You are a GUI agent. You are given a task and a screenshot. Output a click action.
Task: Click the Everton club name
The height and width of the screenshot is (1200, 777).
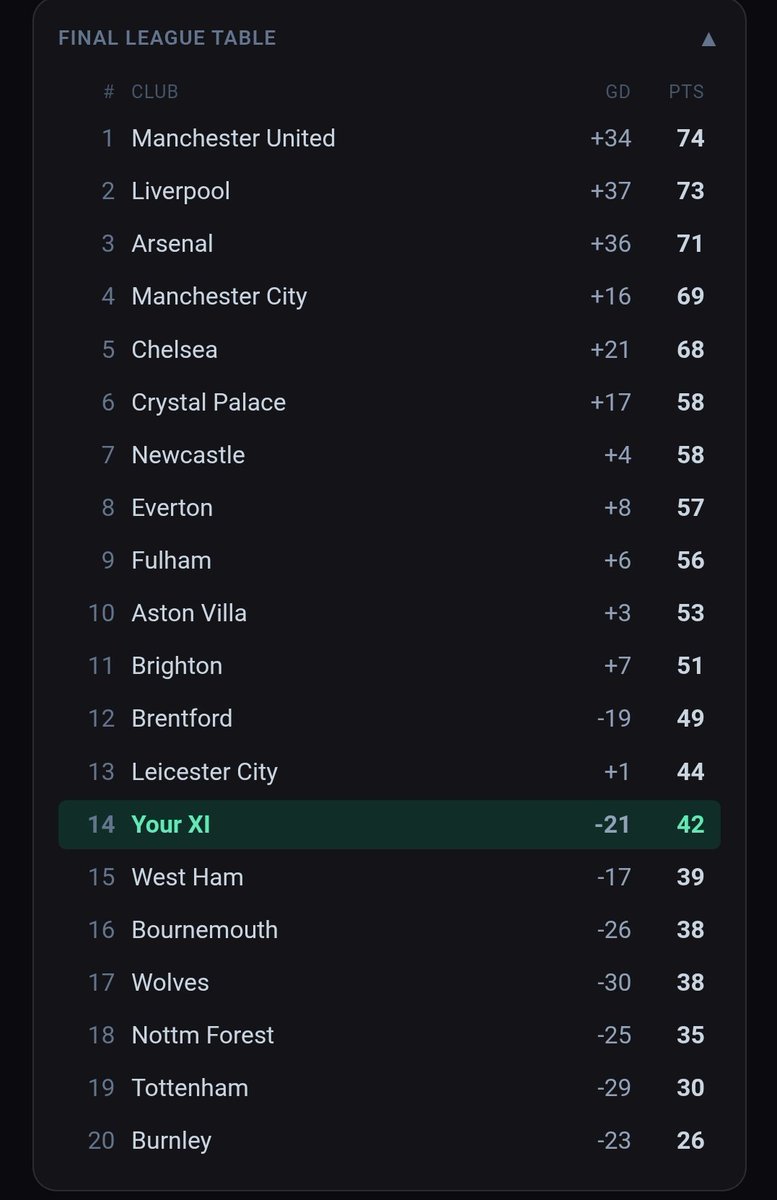(172, 507)
